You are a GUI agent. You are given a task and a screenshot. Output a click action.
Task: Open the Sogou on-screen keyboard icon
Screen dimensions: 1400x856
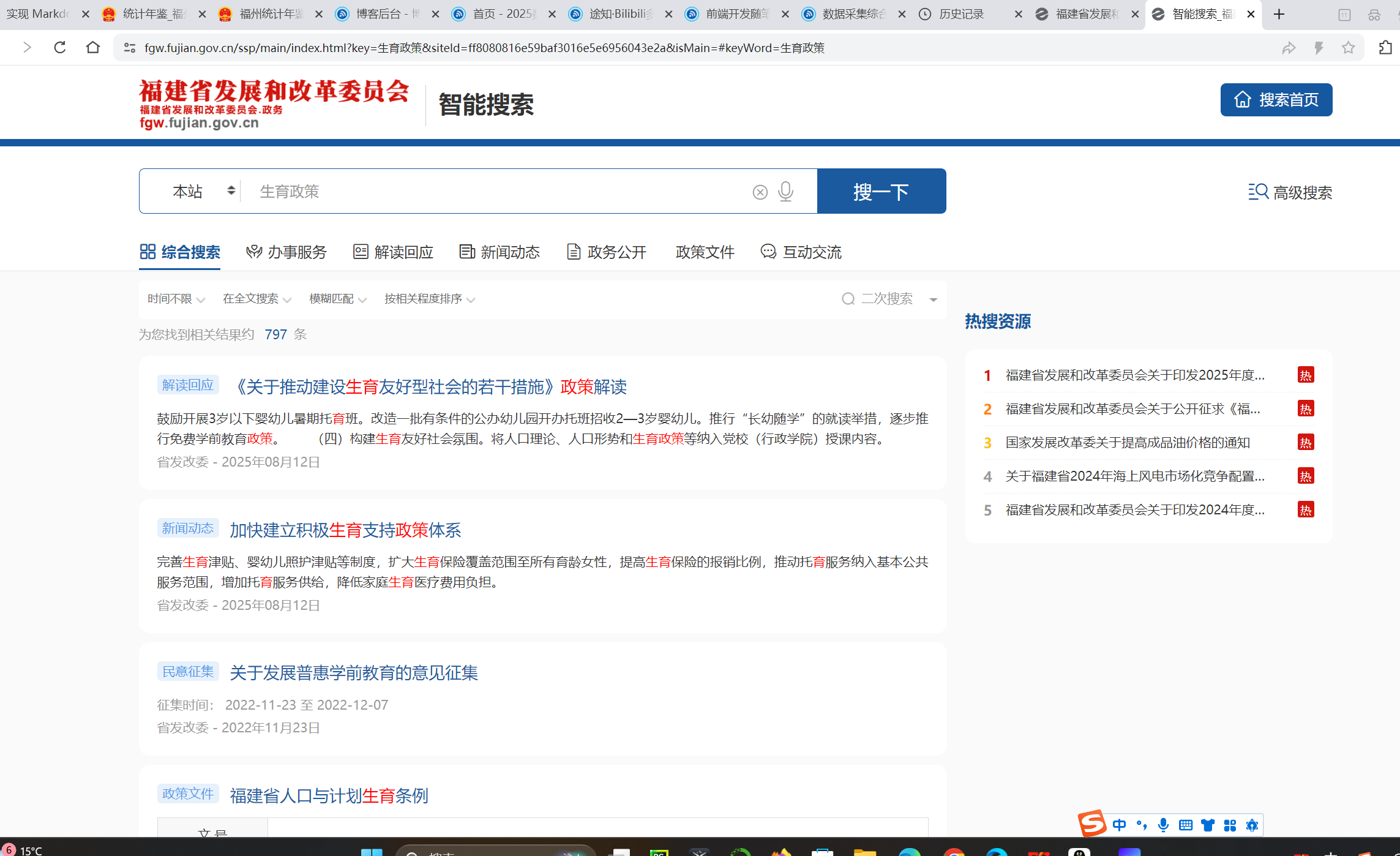[1186, 825]
